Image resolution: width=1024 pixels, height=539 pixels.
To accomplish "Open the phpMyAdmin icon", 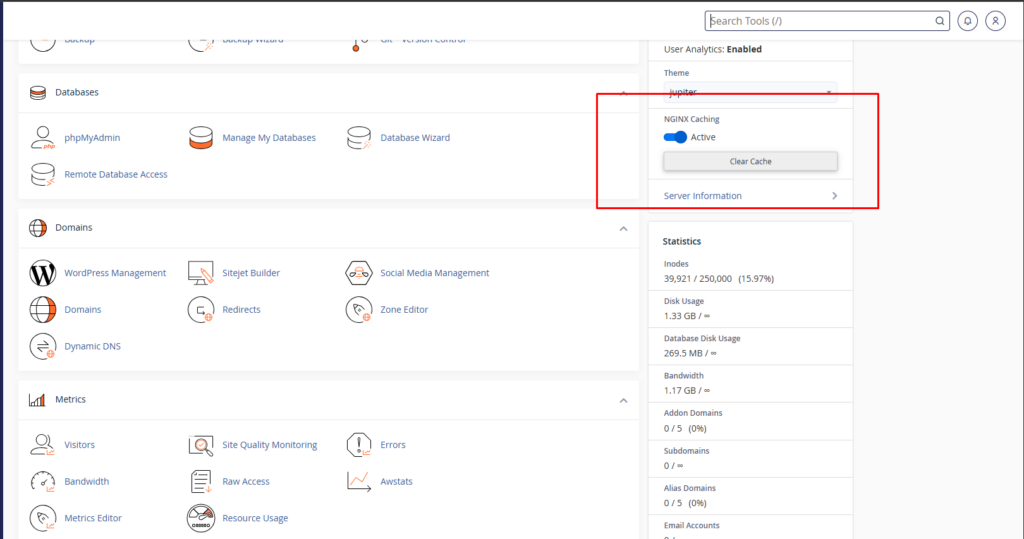I will coord(42,138).
